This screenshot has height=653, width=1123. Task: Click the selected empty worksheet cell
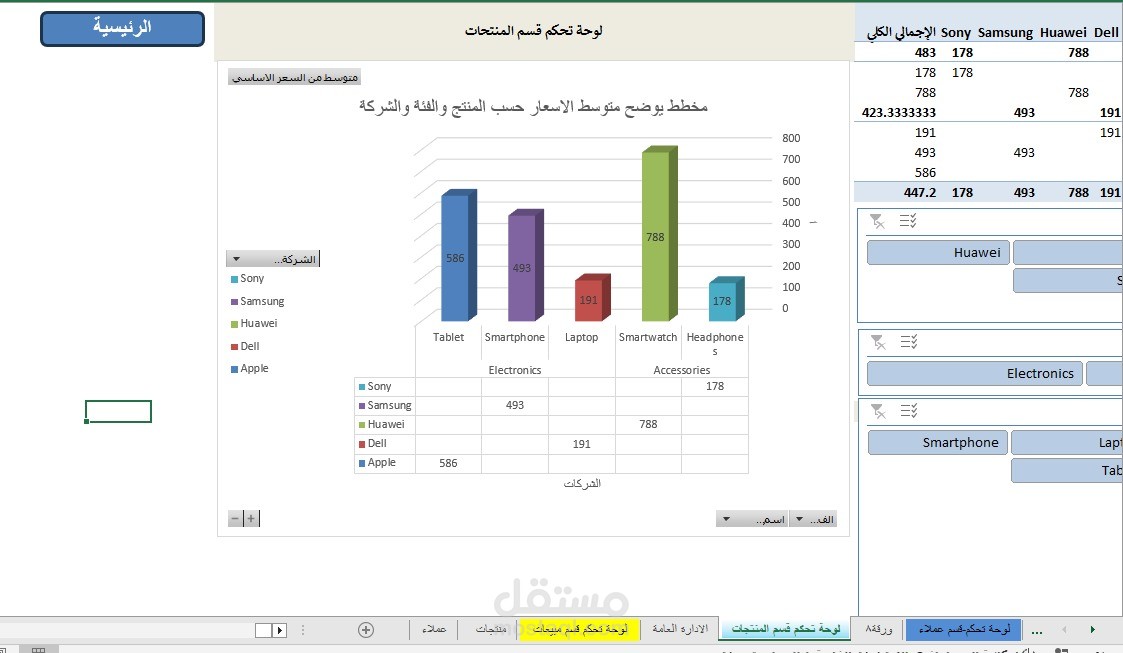coord(118,411)
